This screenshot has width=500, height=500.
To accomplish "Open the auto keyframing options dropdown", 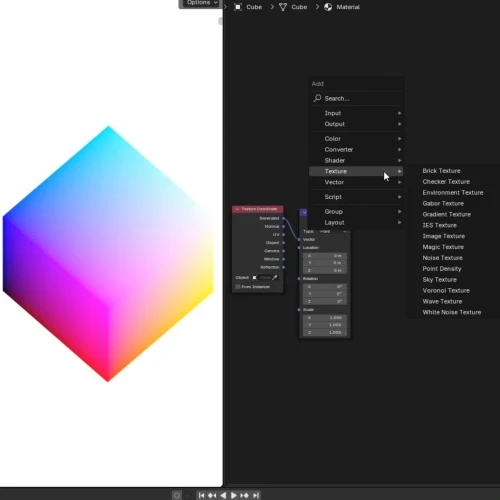I will point(187,495).
